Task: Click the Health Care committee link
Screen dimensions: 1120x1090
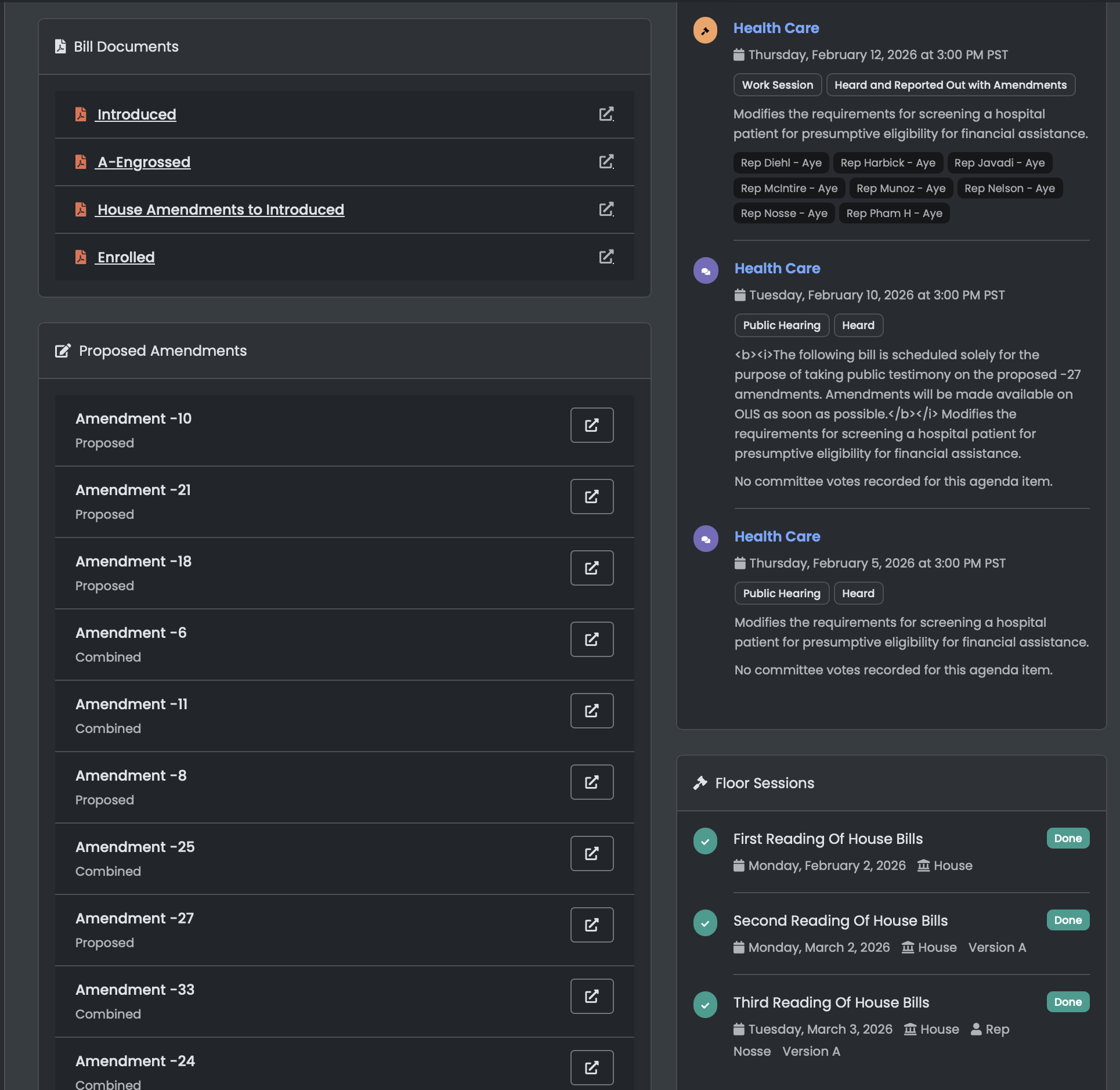Action: pyautogui.click(x=776, y=28)
